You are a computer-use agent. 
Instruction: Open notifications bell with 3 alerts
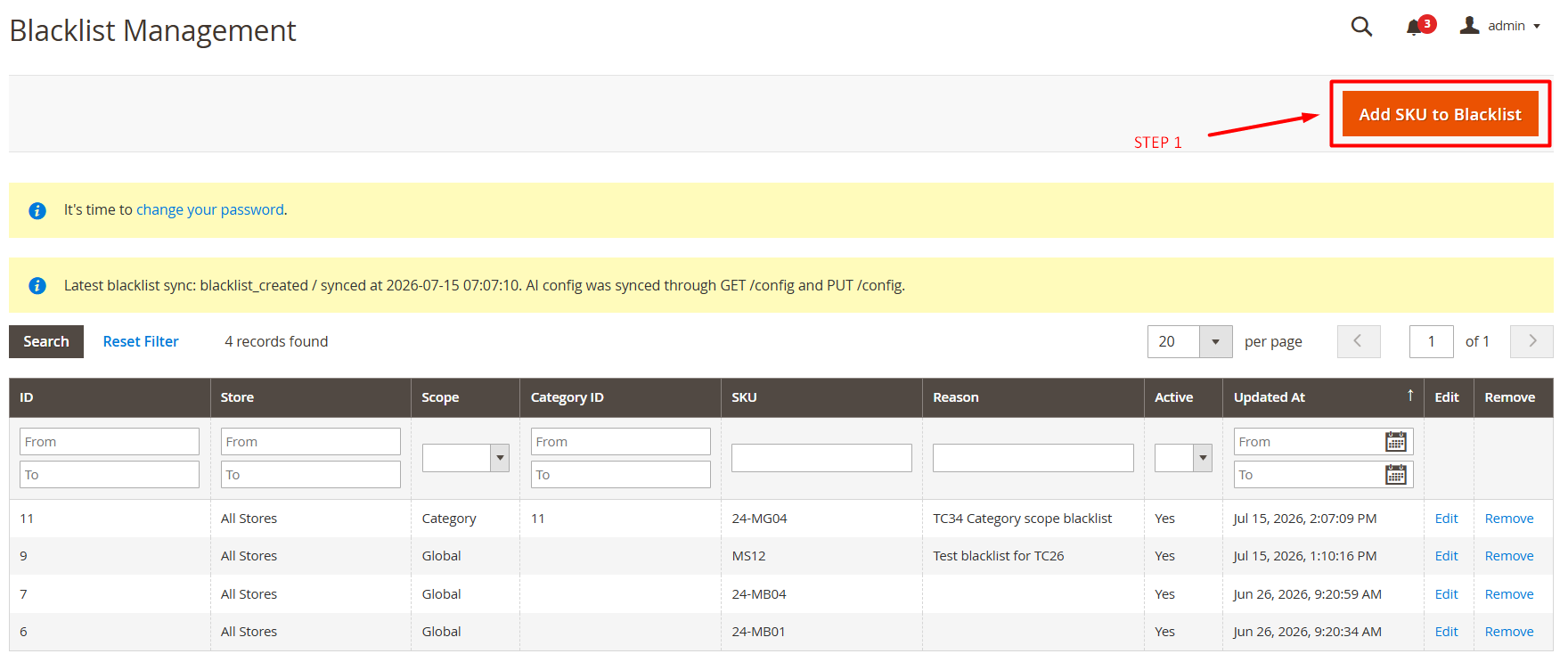(x=1420, y=26)
